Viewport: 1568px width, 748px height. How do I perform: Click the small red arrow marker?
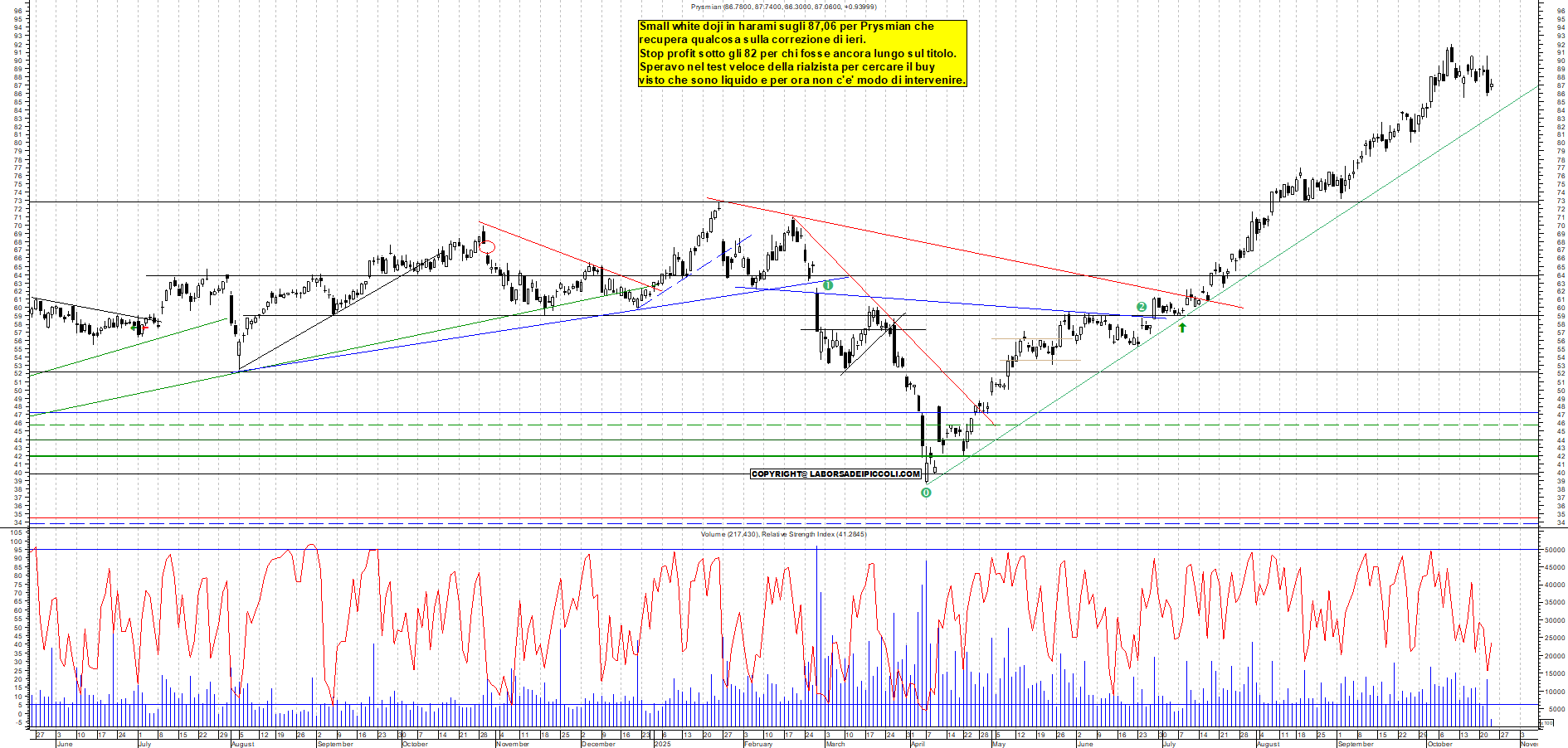(145, 328)
